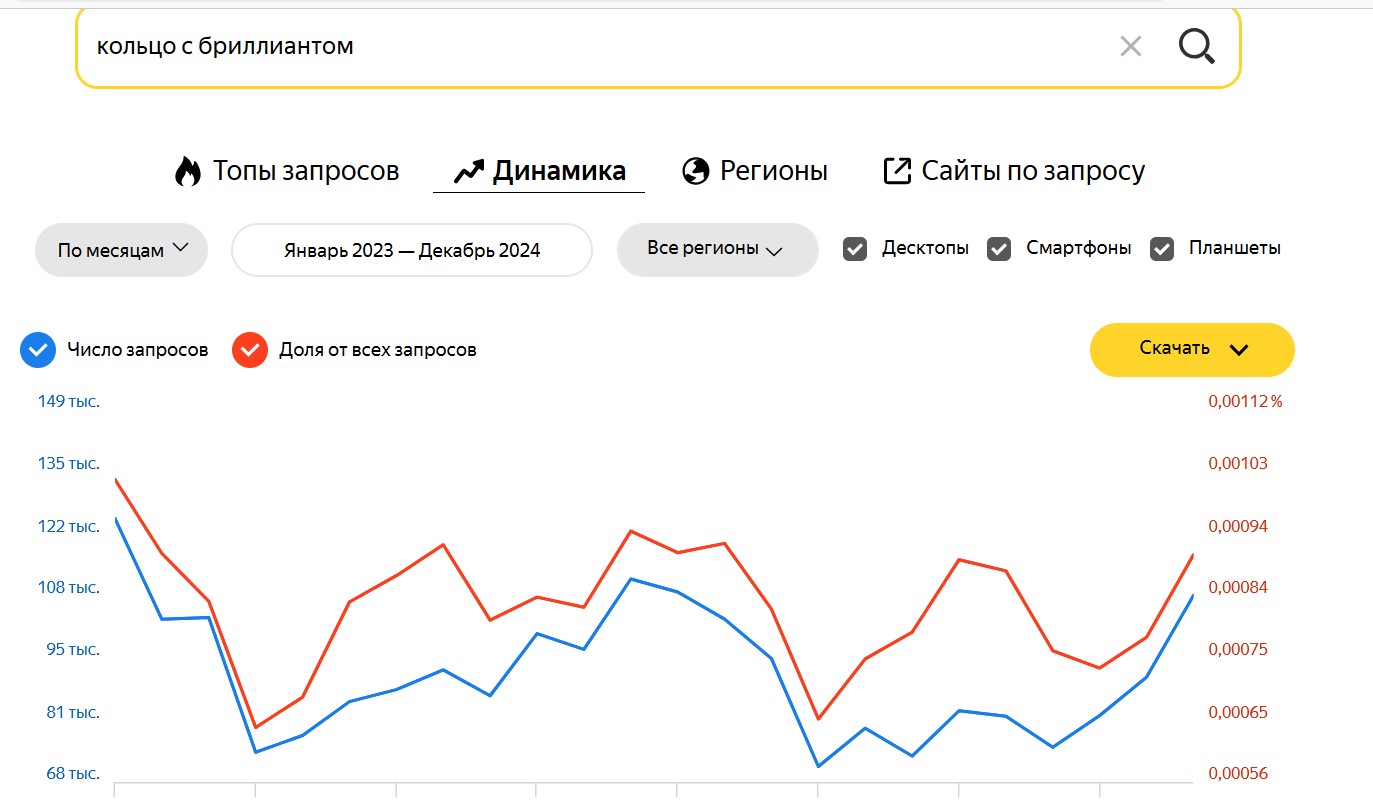The width and height of the screenshot is (1373, 806).
Task: Click the 149 тыс. axis label
Action: tap(69, 402)
